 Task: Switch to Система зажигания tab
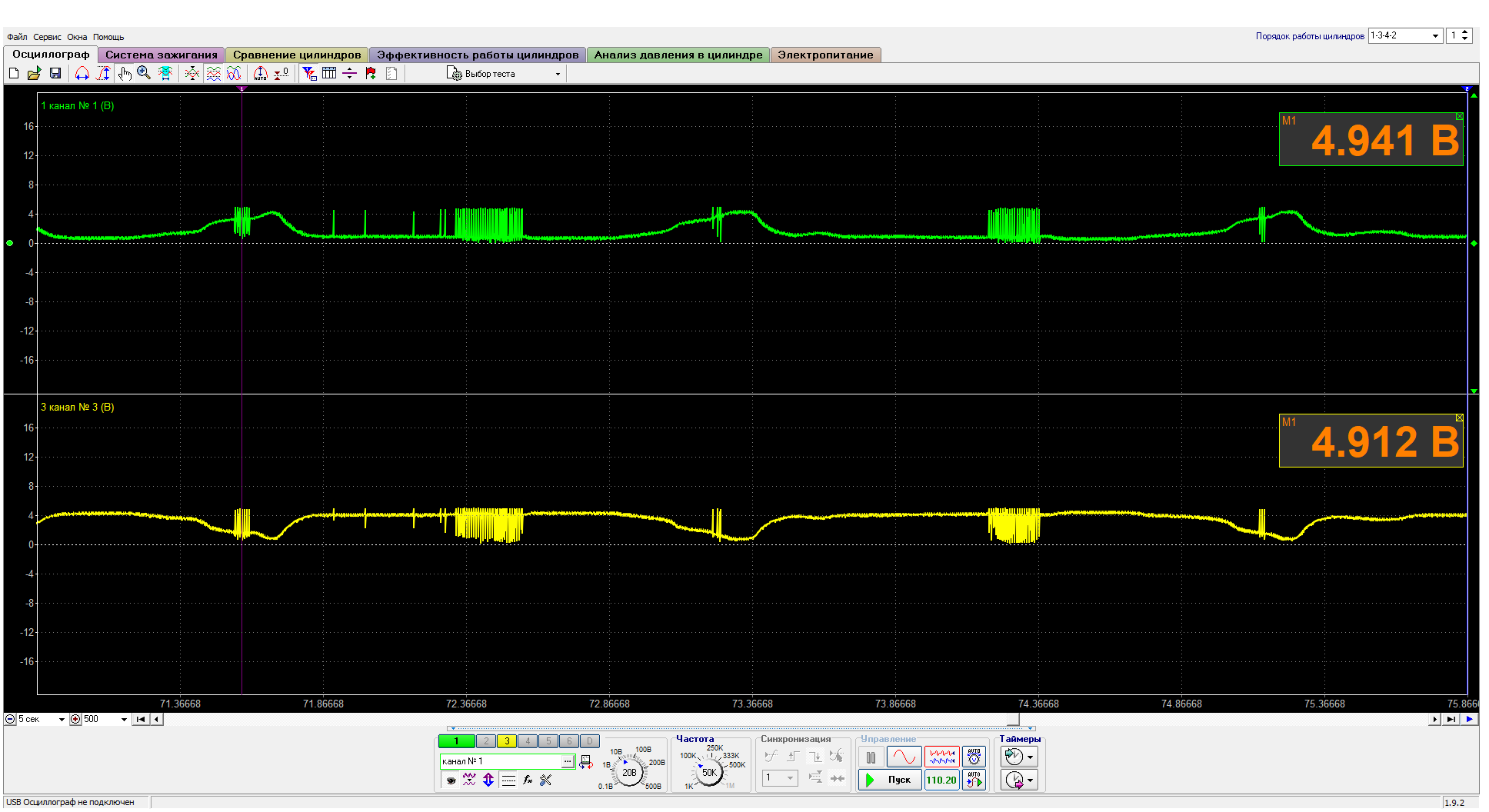pyautogui.click(x=162, y=55)
